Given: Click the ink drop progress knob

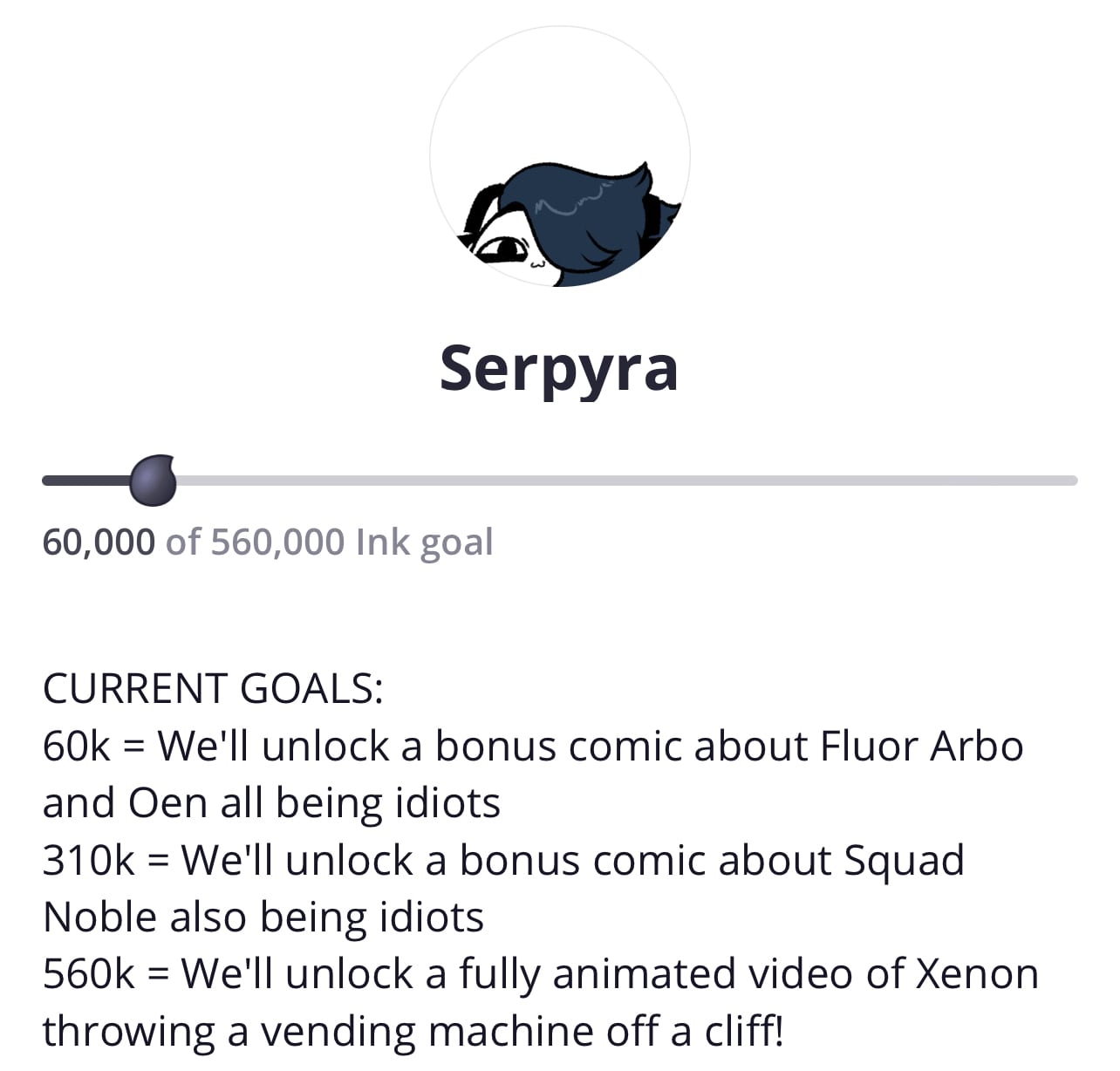Looking at the screenshot, I should click(x=154, y=481).
